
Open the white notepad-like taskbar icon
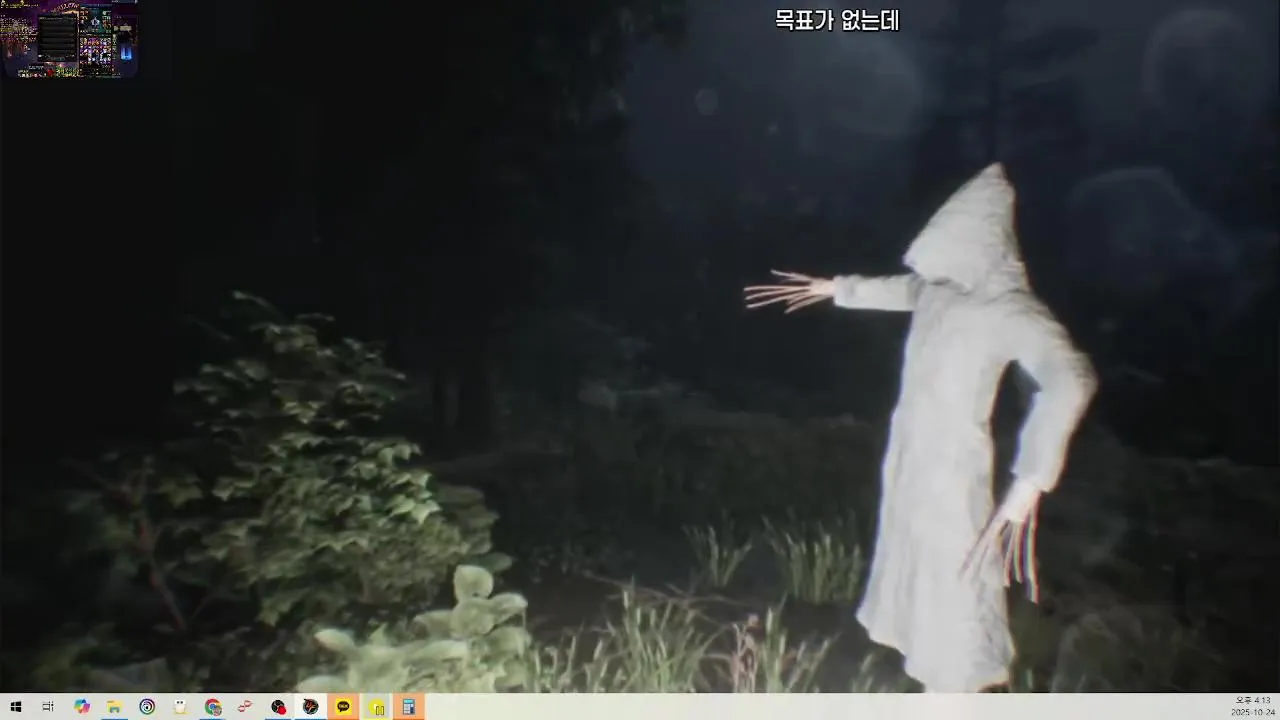pos(180,707)
